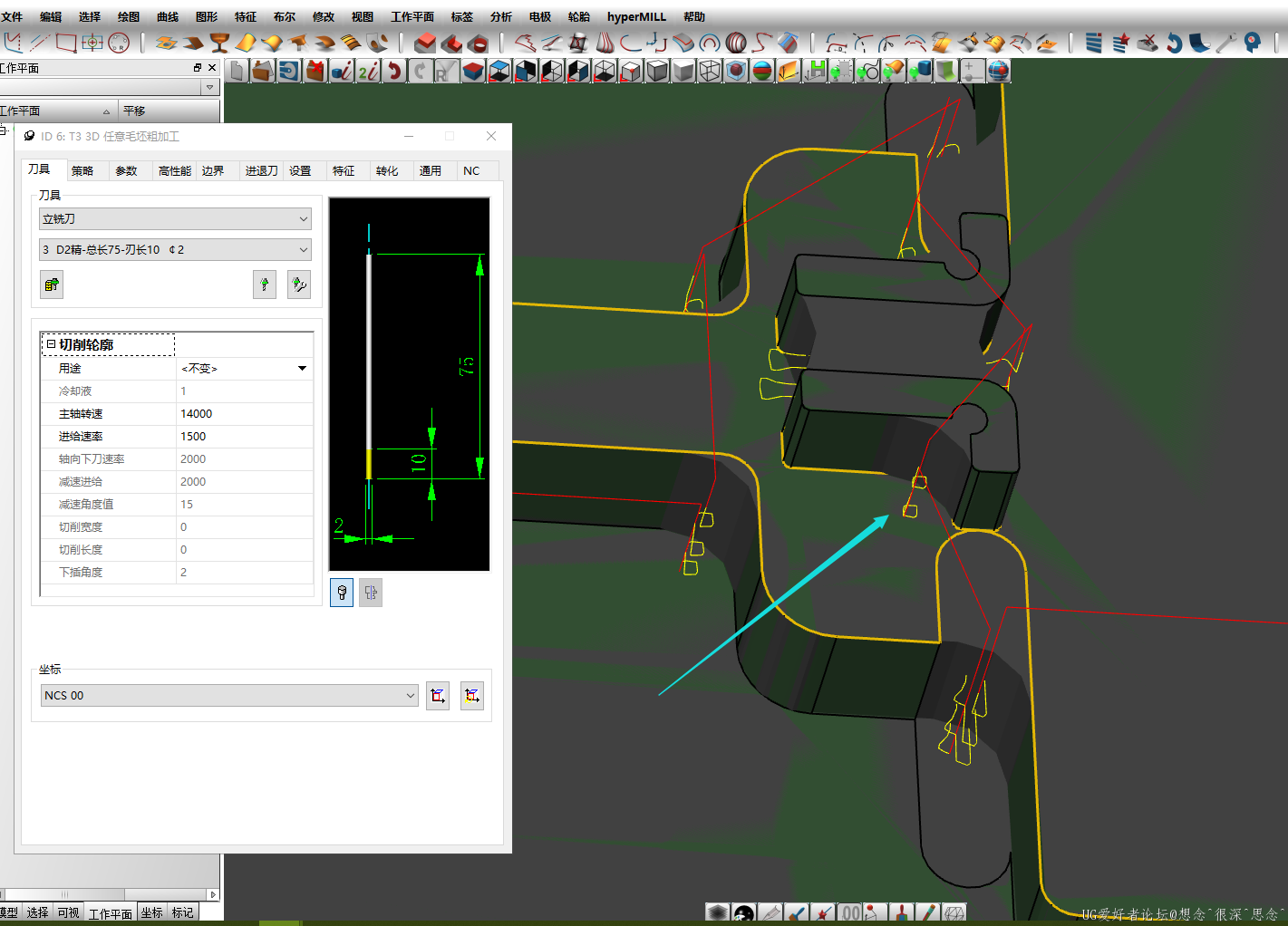1288x926 pixels.
Task: Click the globe view icon in toolbar
Action: [999, 71]
